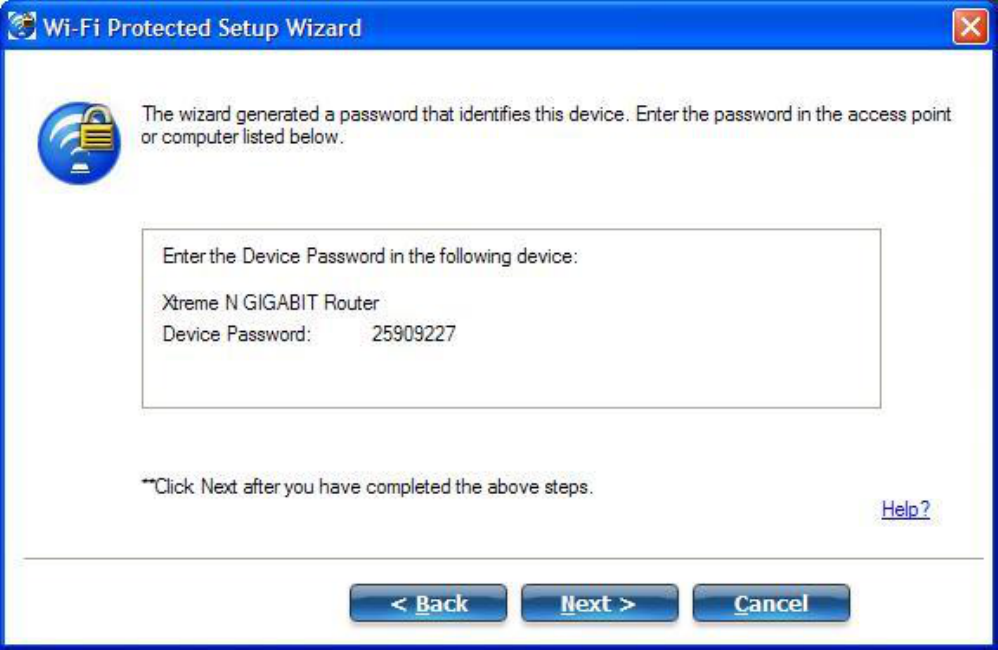Click the 'or computer listed below' text line
The width and height of the screenshot is (998, 650).
[x=242, y=137]
